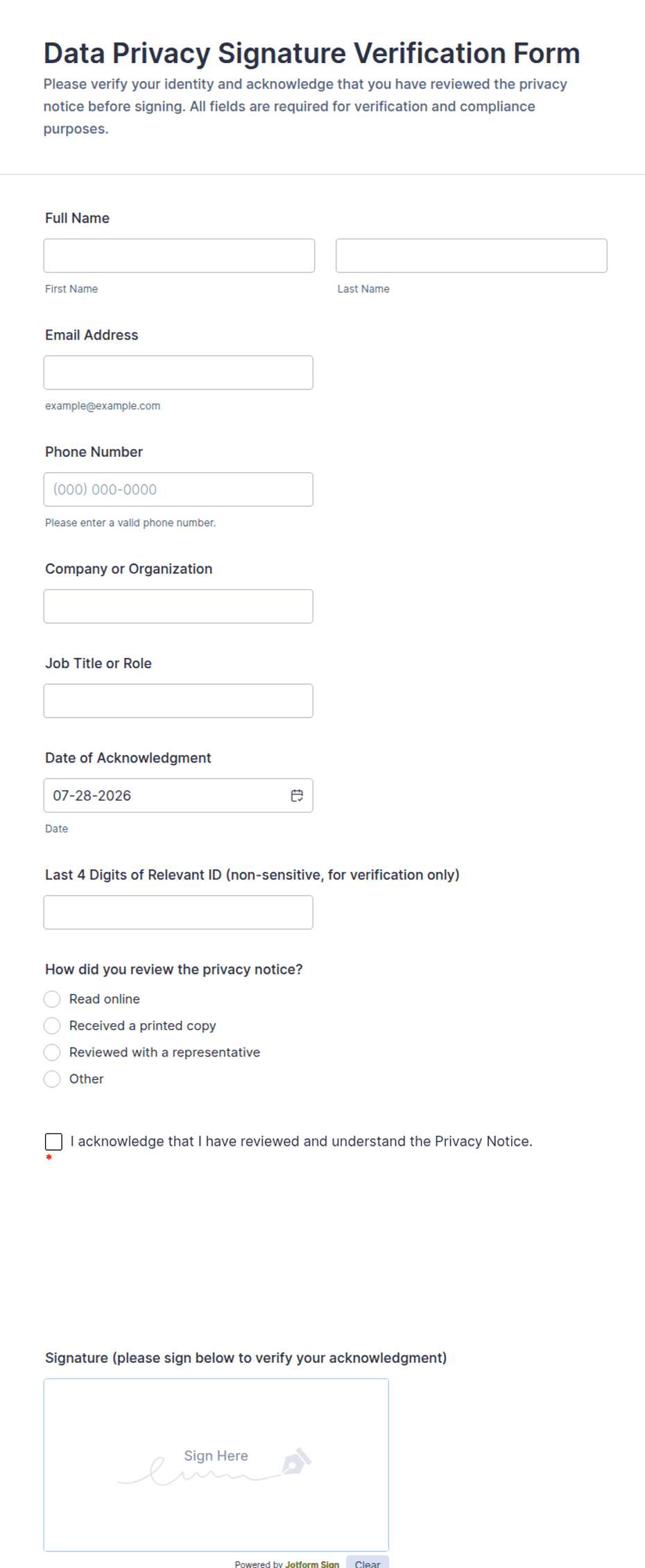
Task: Click the pen icon in signature box
Action: pos(297,1461)
